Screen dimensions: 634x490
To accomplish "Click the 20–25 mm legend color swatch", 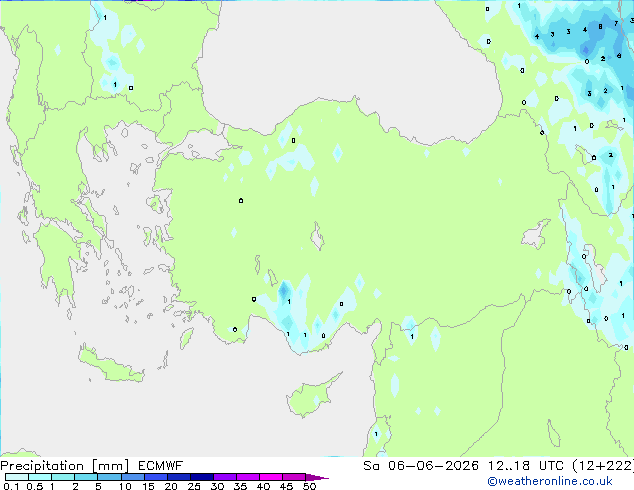I will [178, 477].
